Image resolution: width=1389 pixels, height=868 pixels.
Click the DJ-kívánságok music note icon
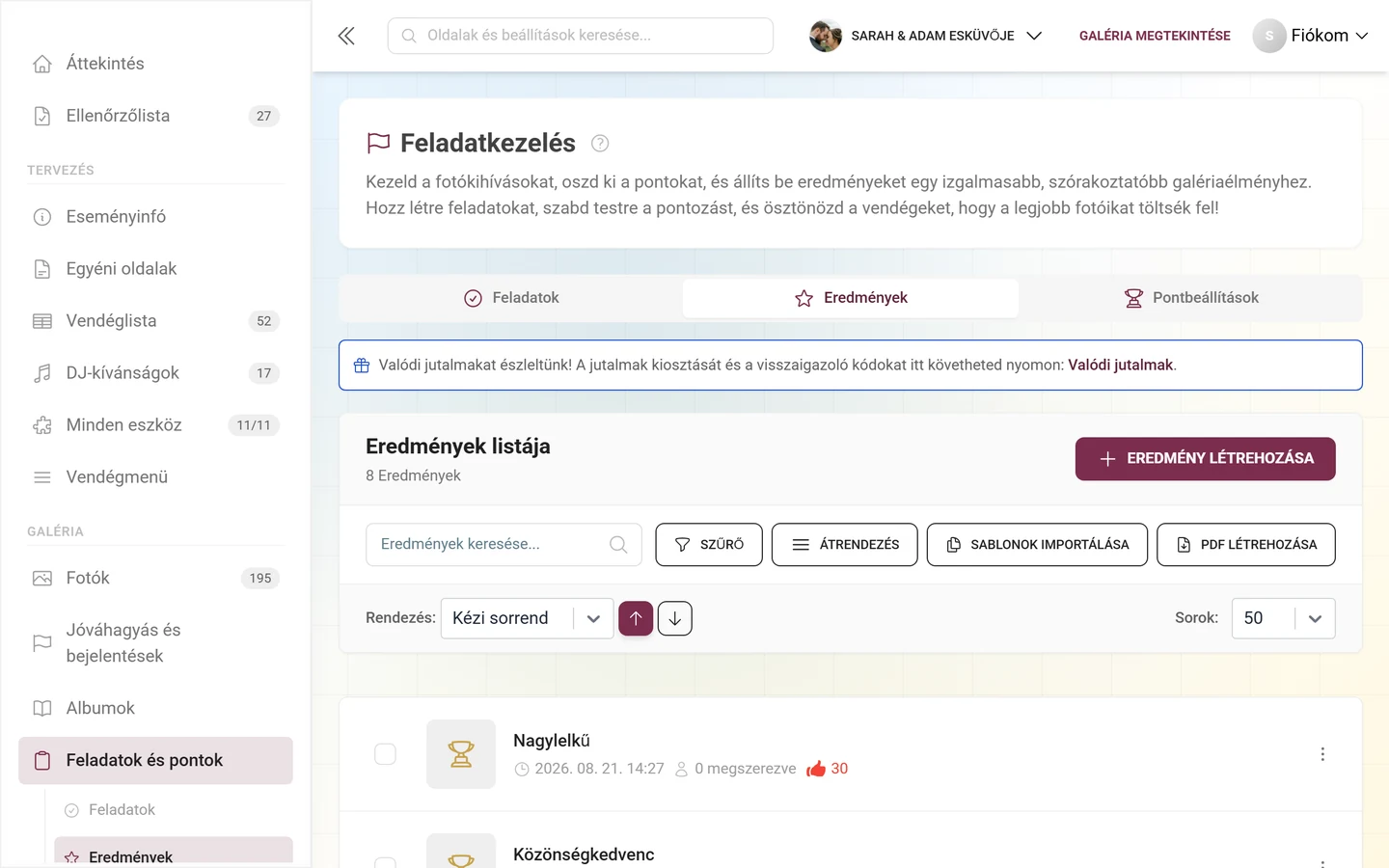pyautogui.click(x=42, y=373)
